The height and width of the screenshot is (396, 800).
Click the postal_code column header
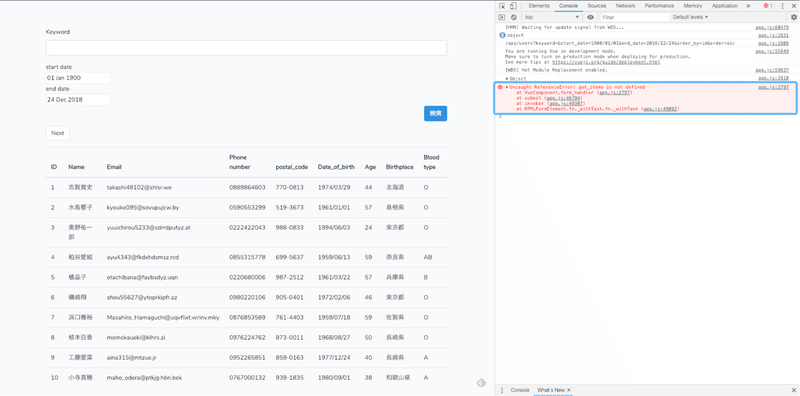pos(292,167)
